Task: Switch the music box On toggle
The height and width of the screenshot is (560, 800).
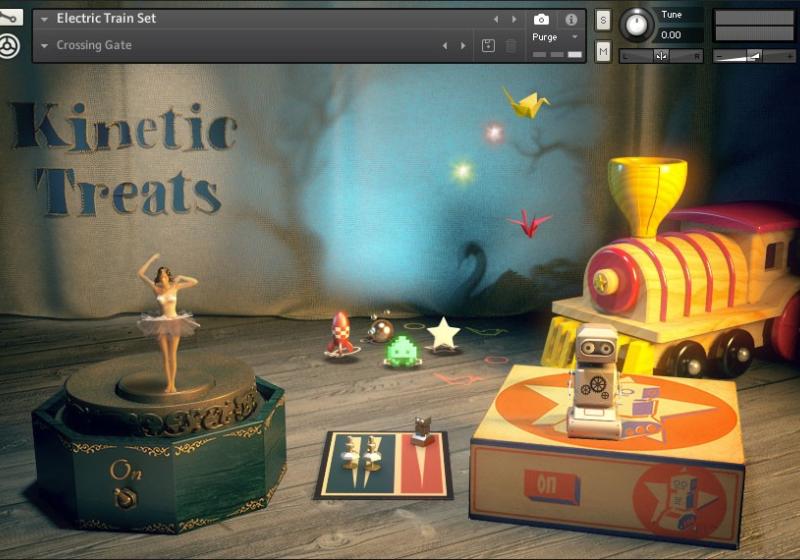Action: (x=125, y=497)
